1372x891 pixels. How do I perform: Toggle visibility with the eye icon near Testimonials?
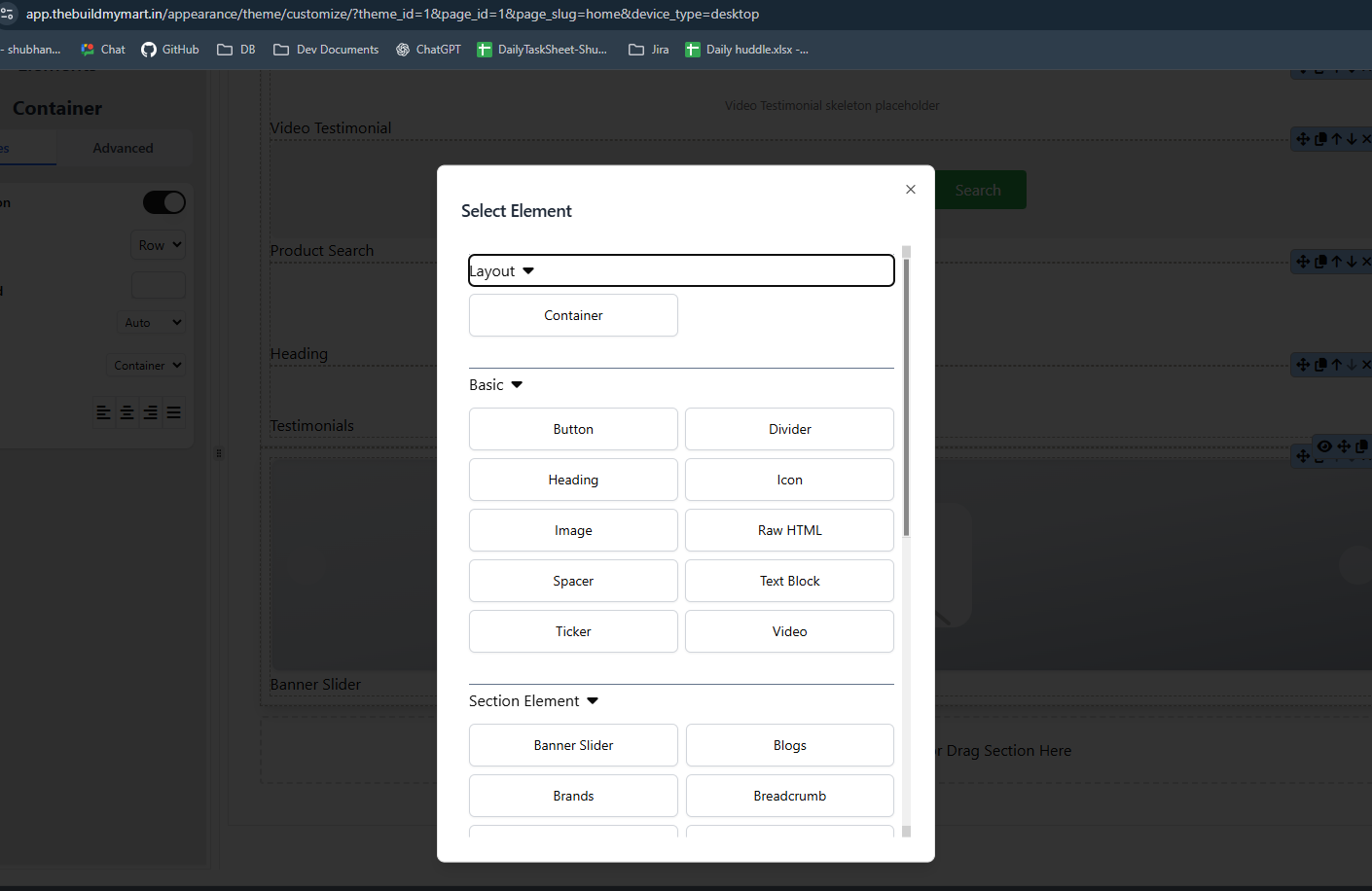1324,446
